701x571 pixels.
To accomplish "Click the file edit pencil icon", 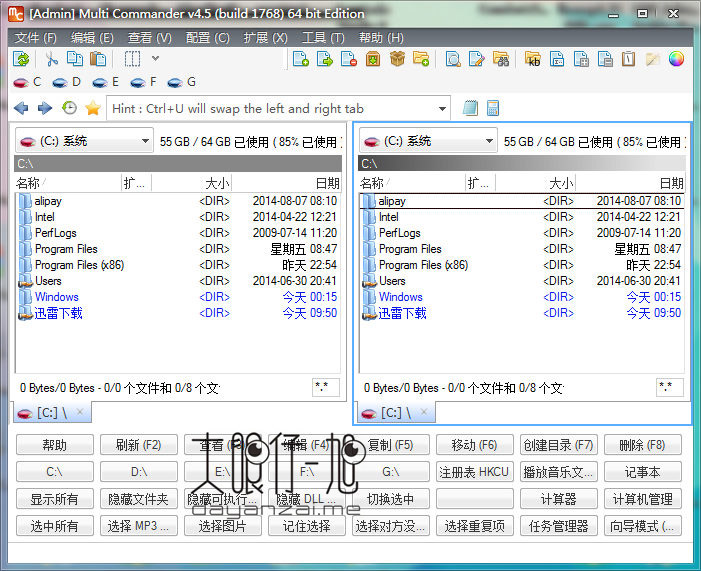I will pos(477,59).
